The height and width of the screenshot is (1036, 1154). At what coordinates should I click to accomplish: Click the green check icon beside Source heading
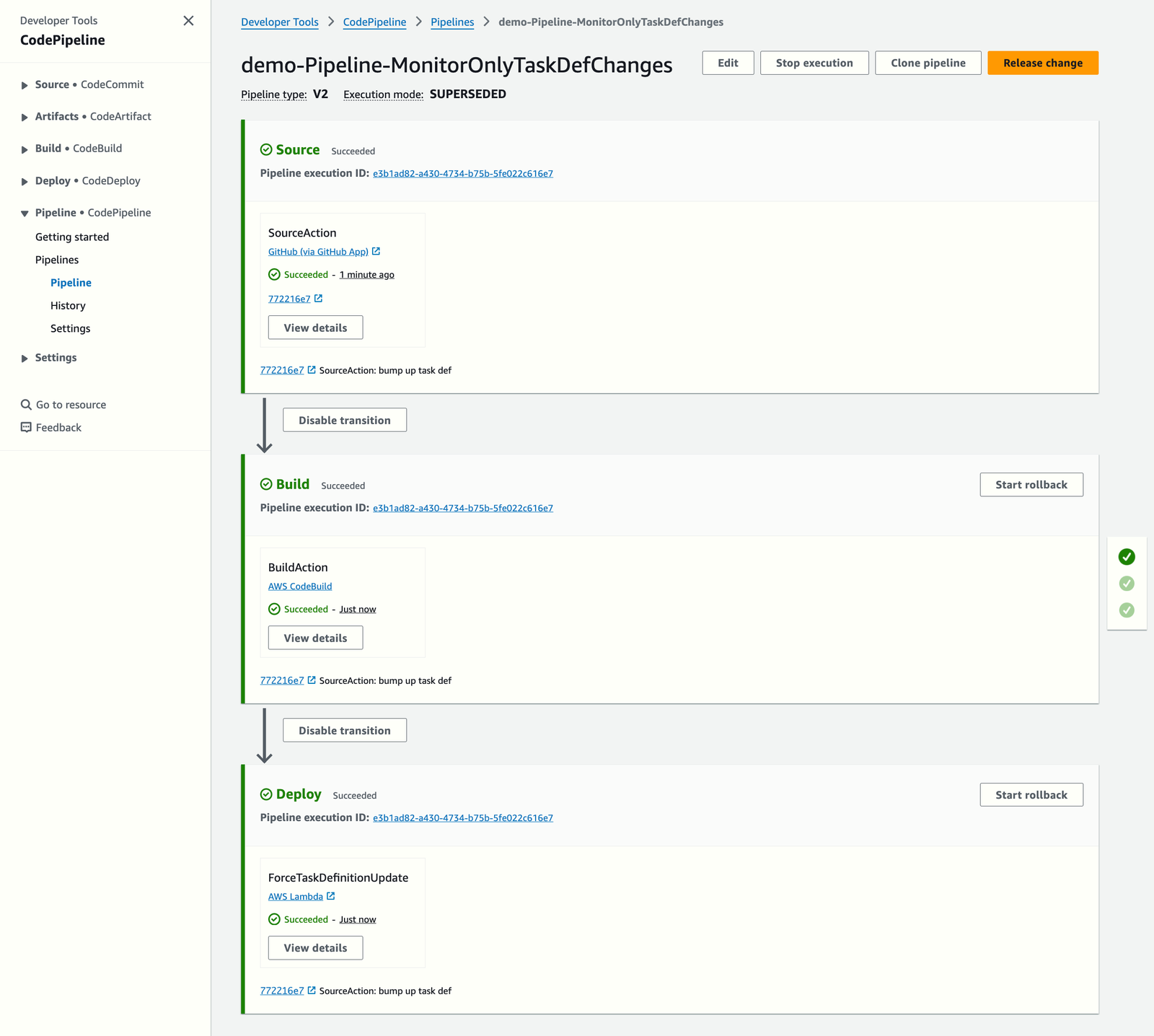(265, 149)
